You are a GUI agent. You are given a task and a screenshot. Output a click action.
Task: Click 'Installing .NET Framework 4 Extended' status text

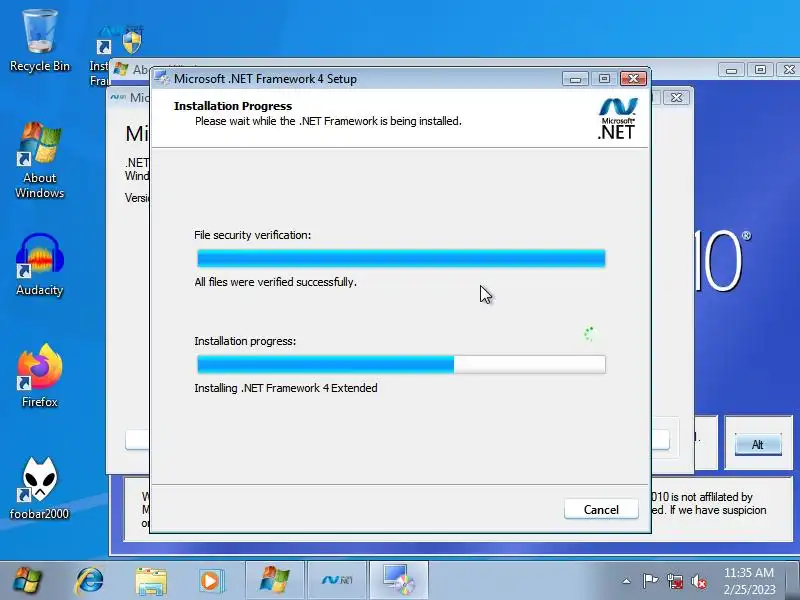(x=286, y=388)
